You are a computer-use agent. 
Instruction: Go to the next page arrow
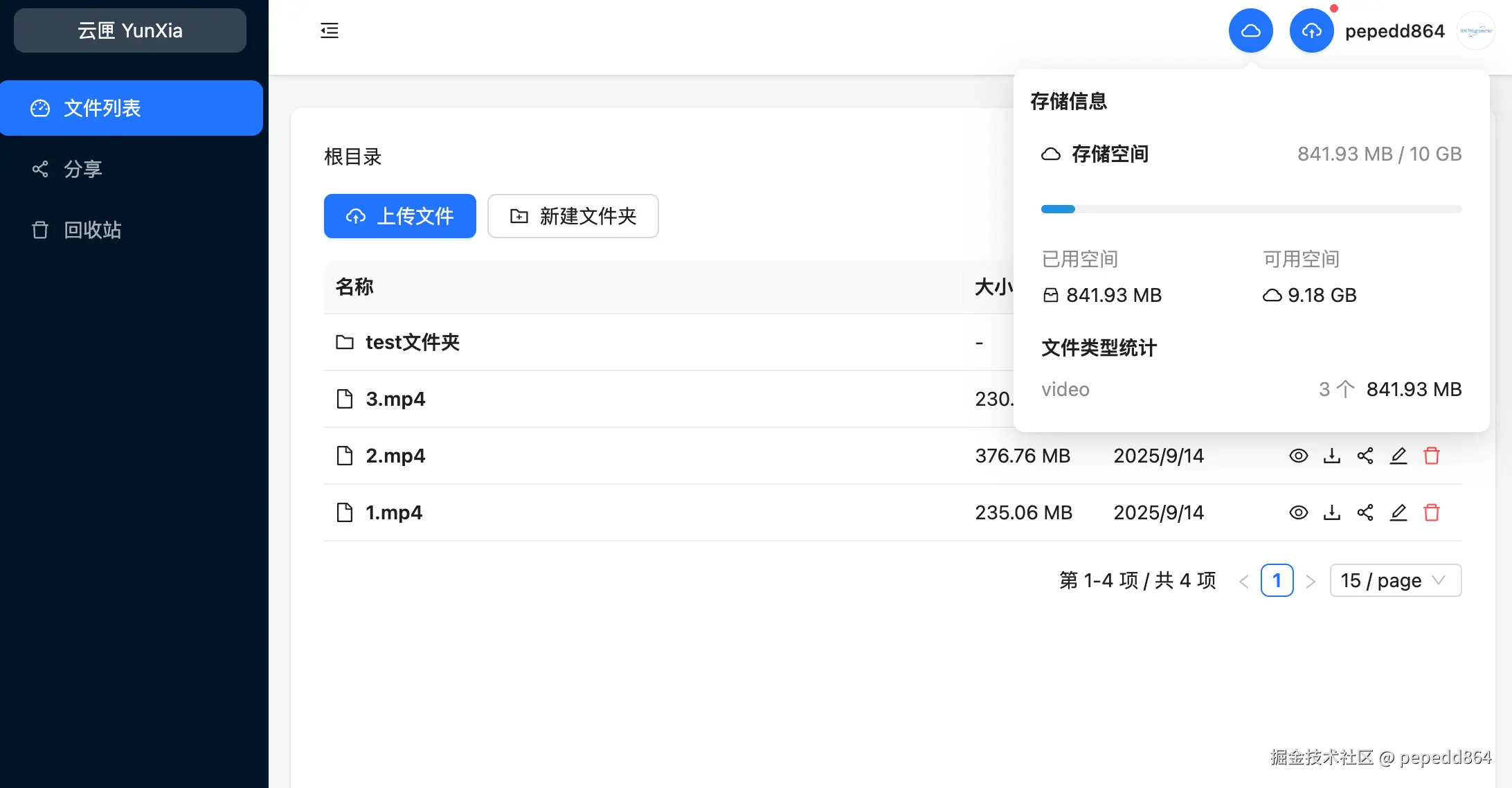click(x=1310, y=581)
